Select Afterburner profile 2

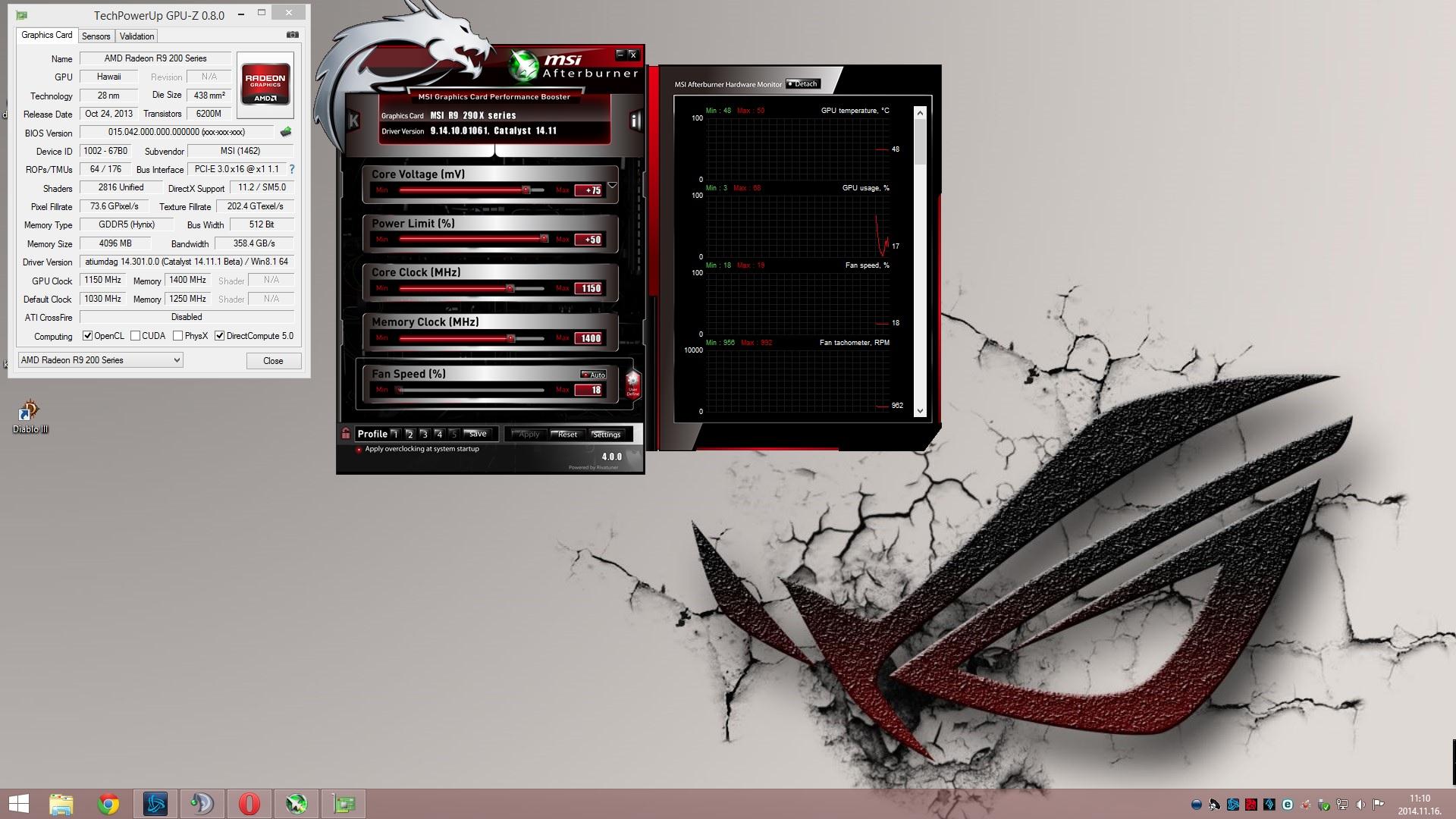tap(409, 434)
